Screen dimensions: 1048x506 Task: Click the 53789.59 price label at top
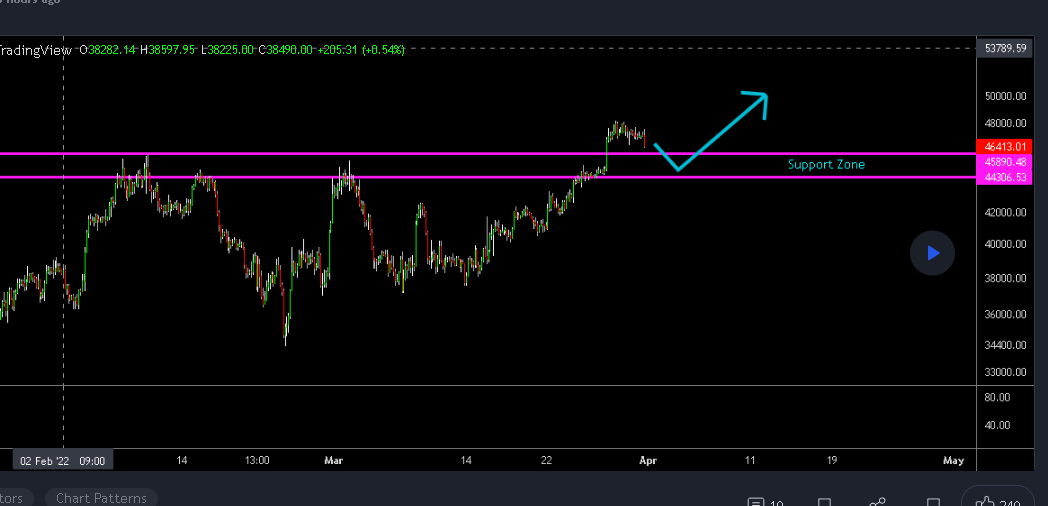(x=1005, y=48)
